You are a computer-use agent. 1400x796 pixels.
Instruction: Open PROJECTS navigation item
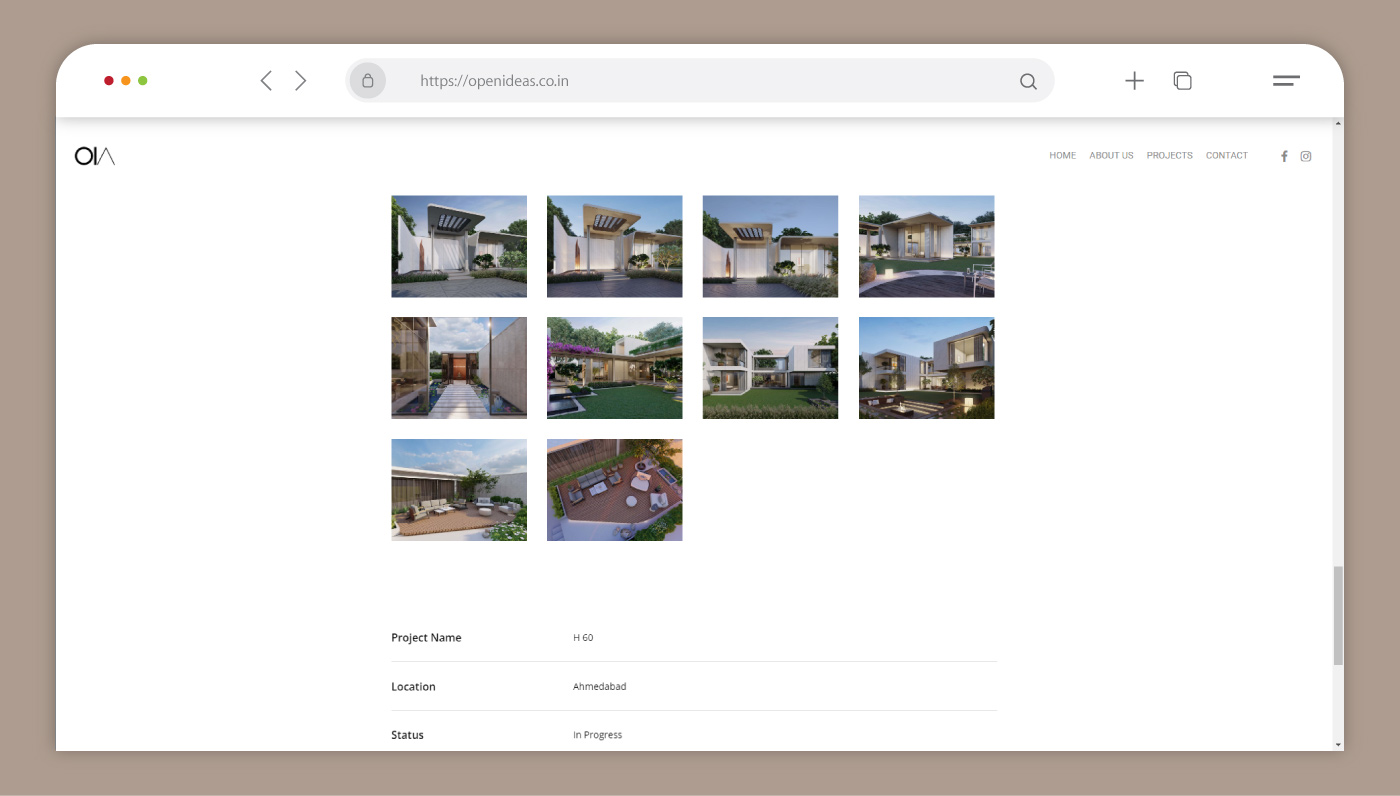click(1169, 156)
